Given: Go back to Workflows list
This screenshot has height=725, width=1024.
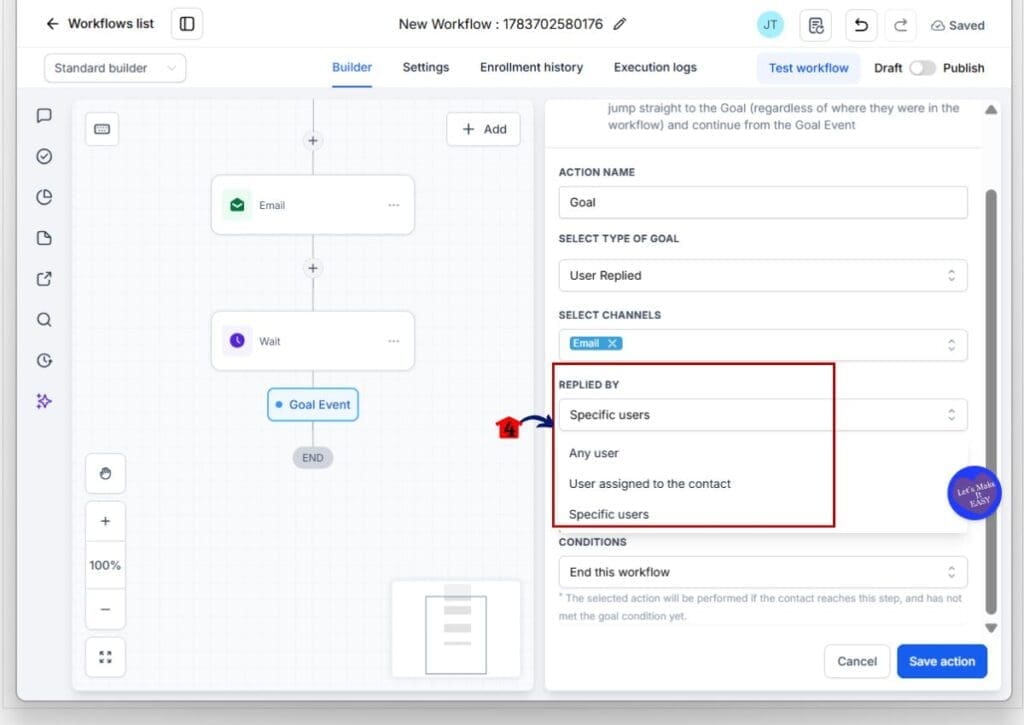Looking at the screenshot, I should tap(100, 24).
